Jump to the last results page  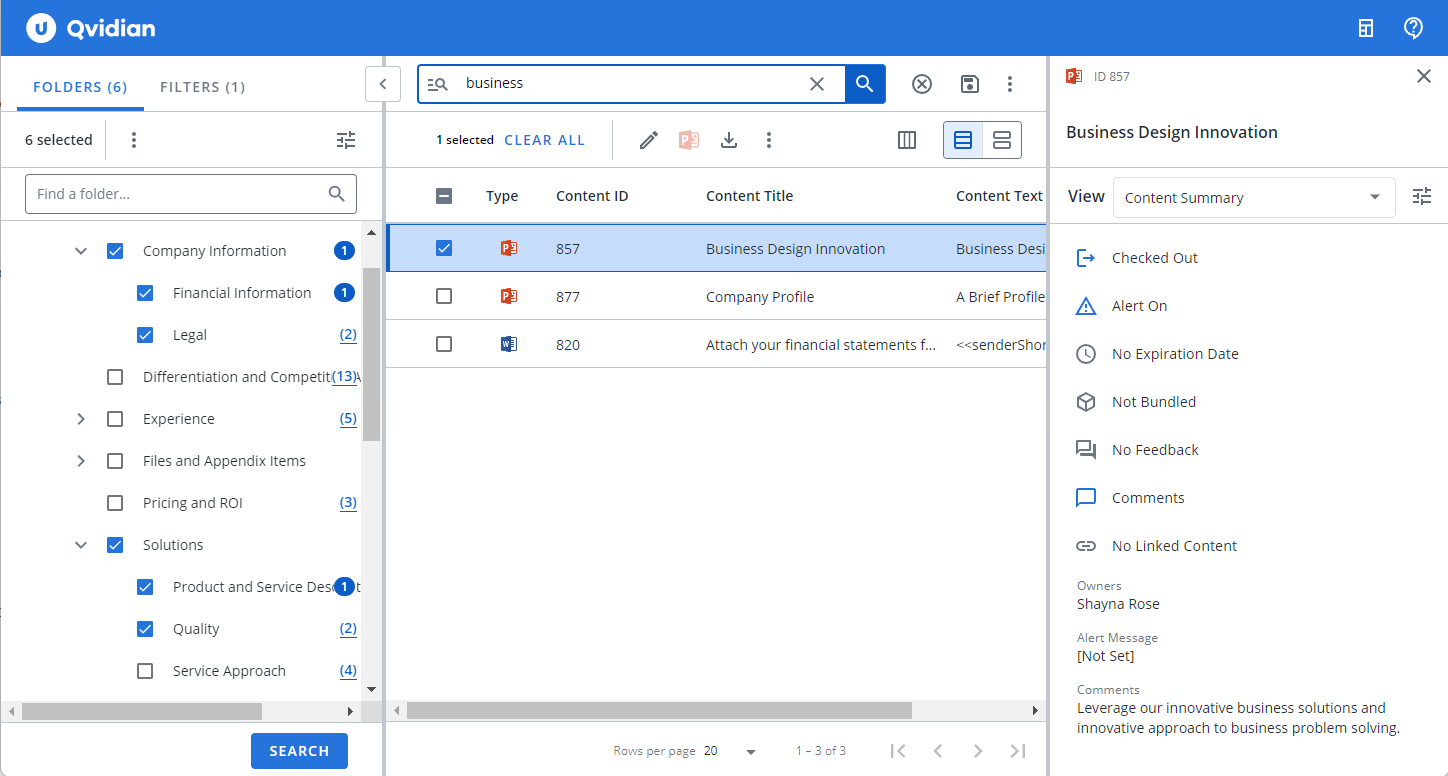click(x=1018, y=751)
